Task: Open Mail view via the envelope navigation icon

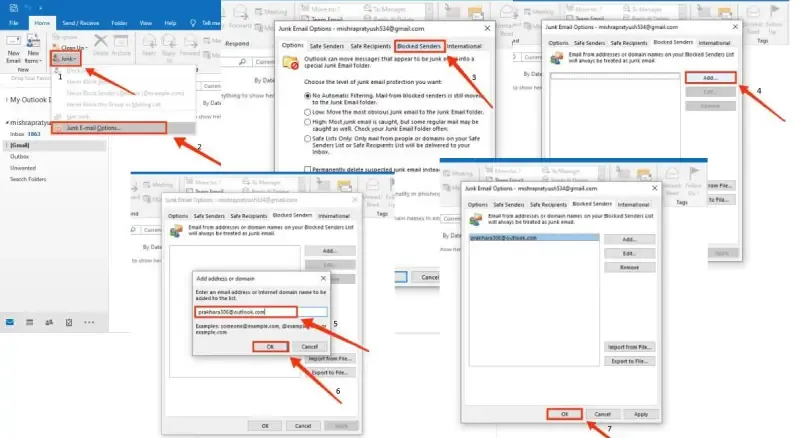Action: tap(10, 322)
